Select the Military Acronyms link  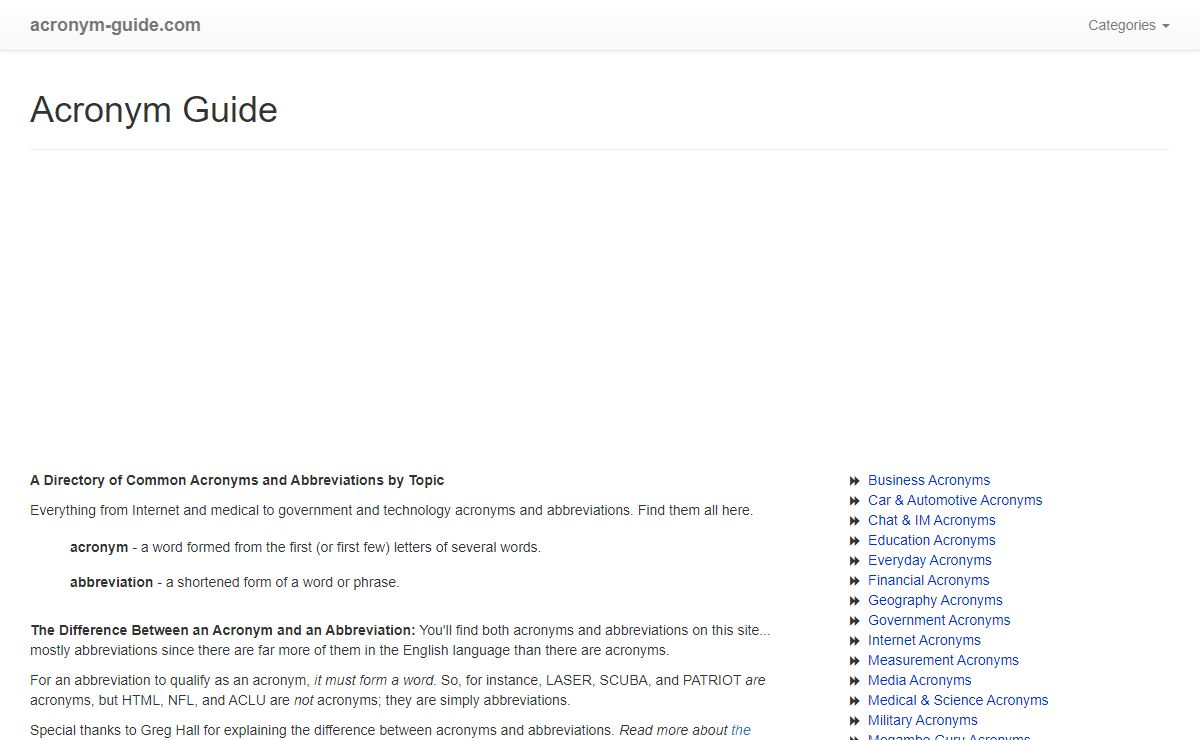pyautogui.click(x=922, y=720)
